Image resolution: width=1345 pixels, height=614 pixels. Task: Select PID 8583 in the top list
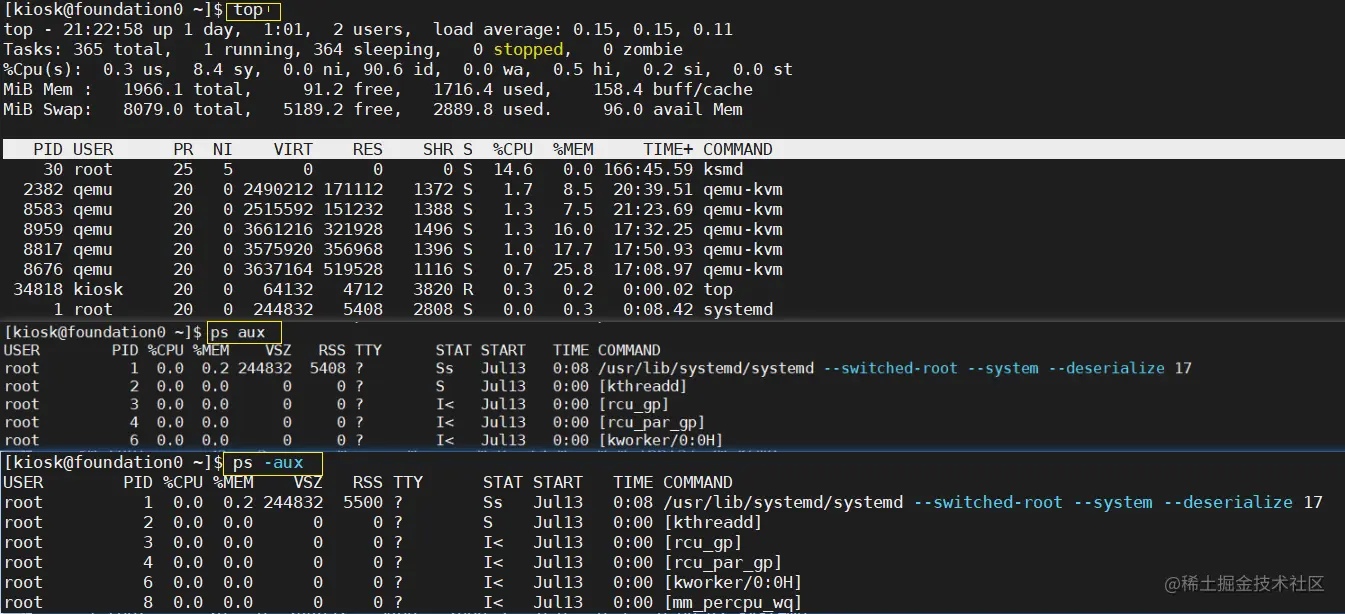click(x=43, y=209)
